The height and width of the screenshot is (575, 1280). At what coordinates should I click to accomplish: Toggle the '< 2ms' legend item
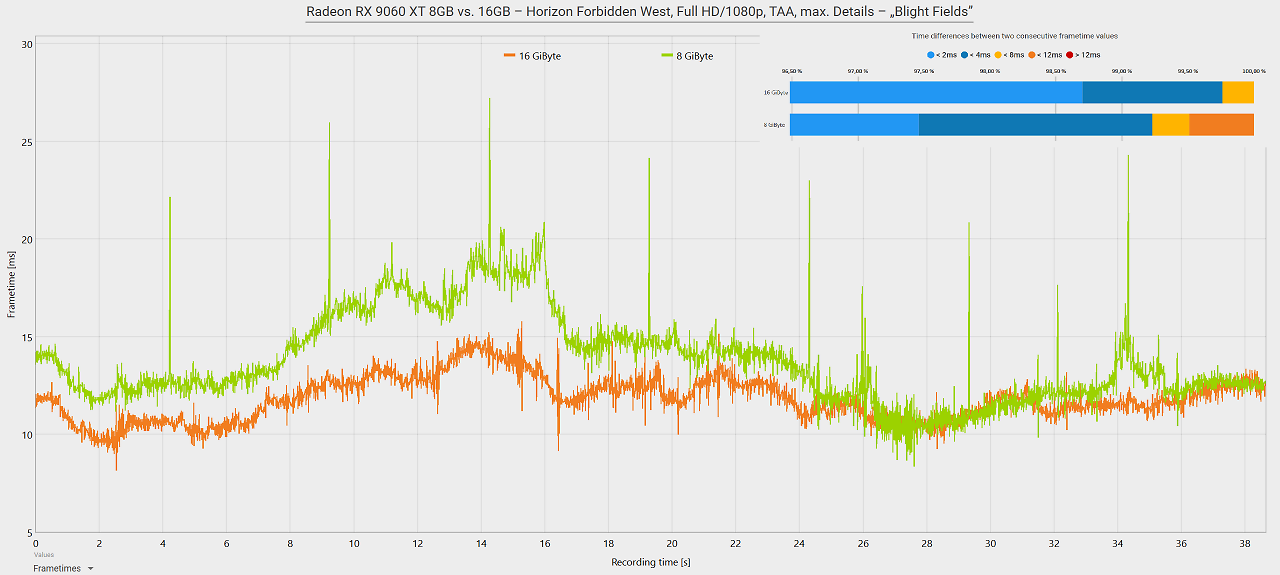click(944, 54)
